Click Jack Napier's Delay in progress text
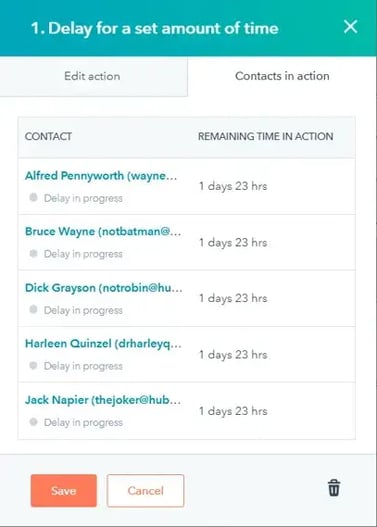Screen dimensions: 377x527 tap(83, 422)
